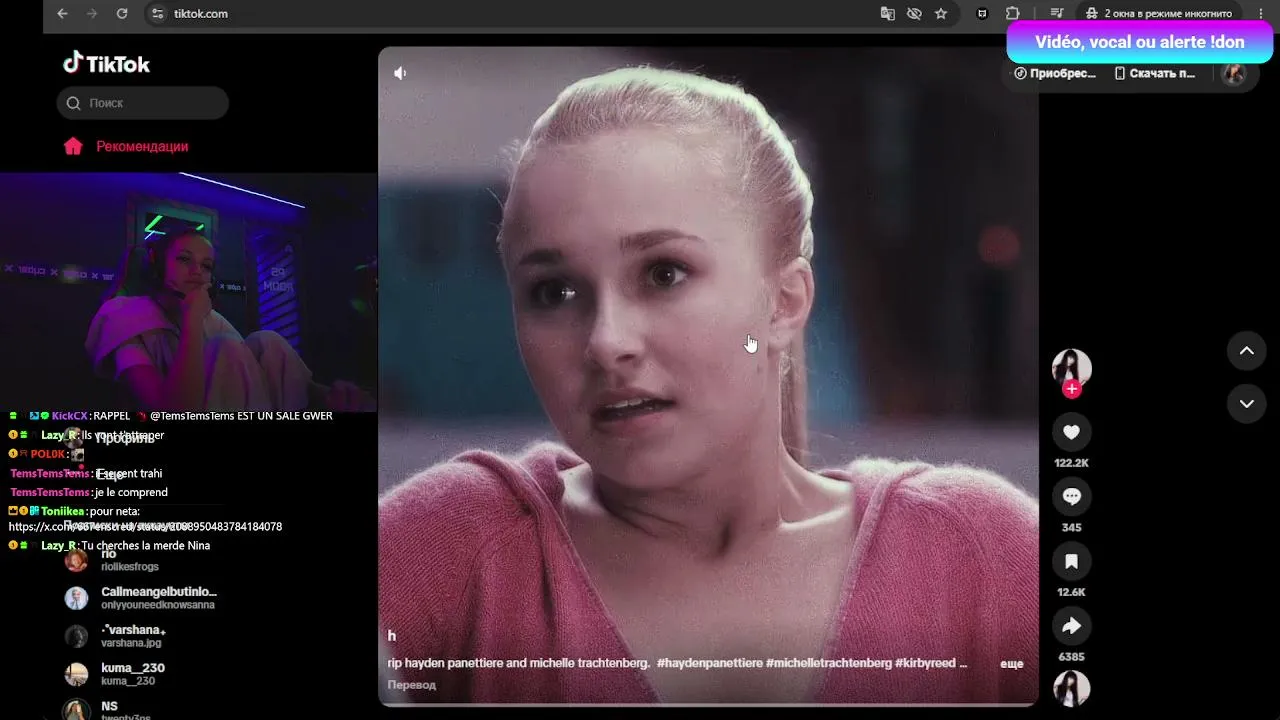1280x720 pixels.
Task: Focus the Поиск search field
Action: 143,103
